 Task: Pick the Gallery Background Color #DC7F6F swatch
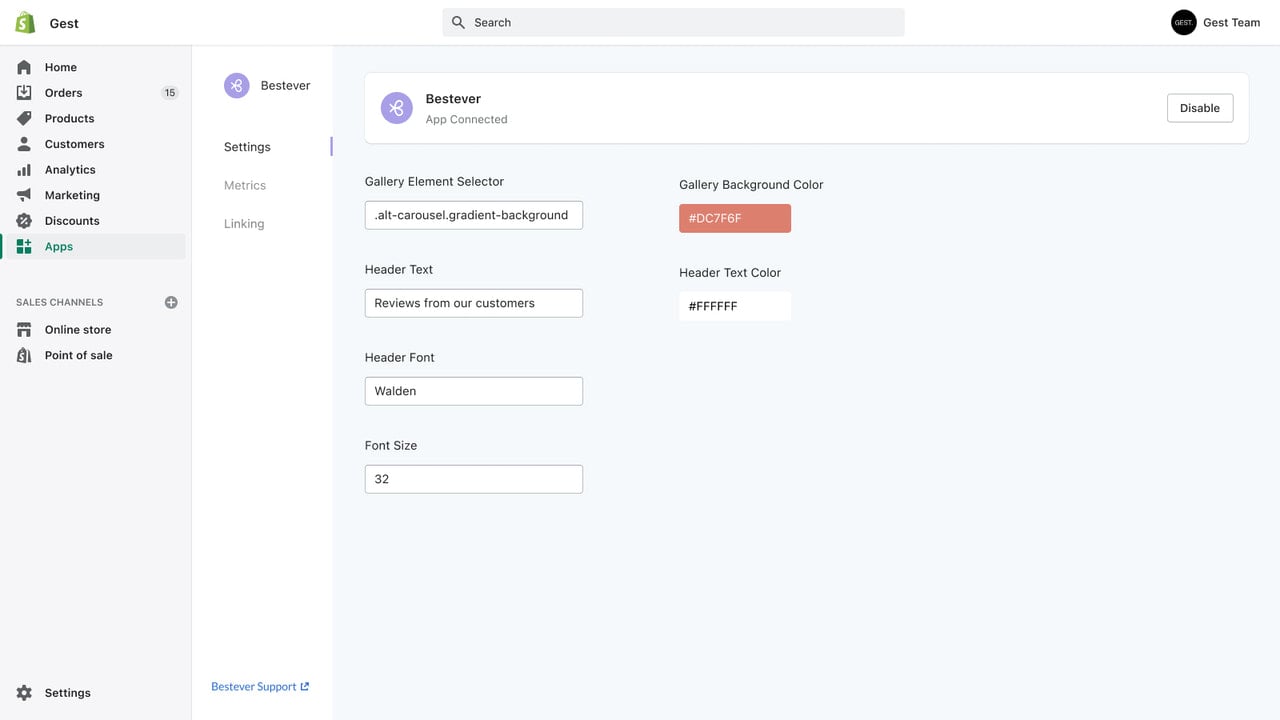coord(735,218)
